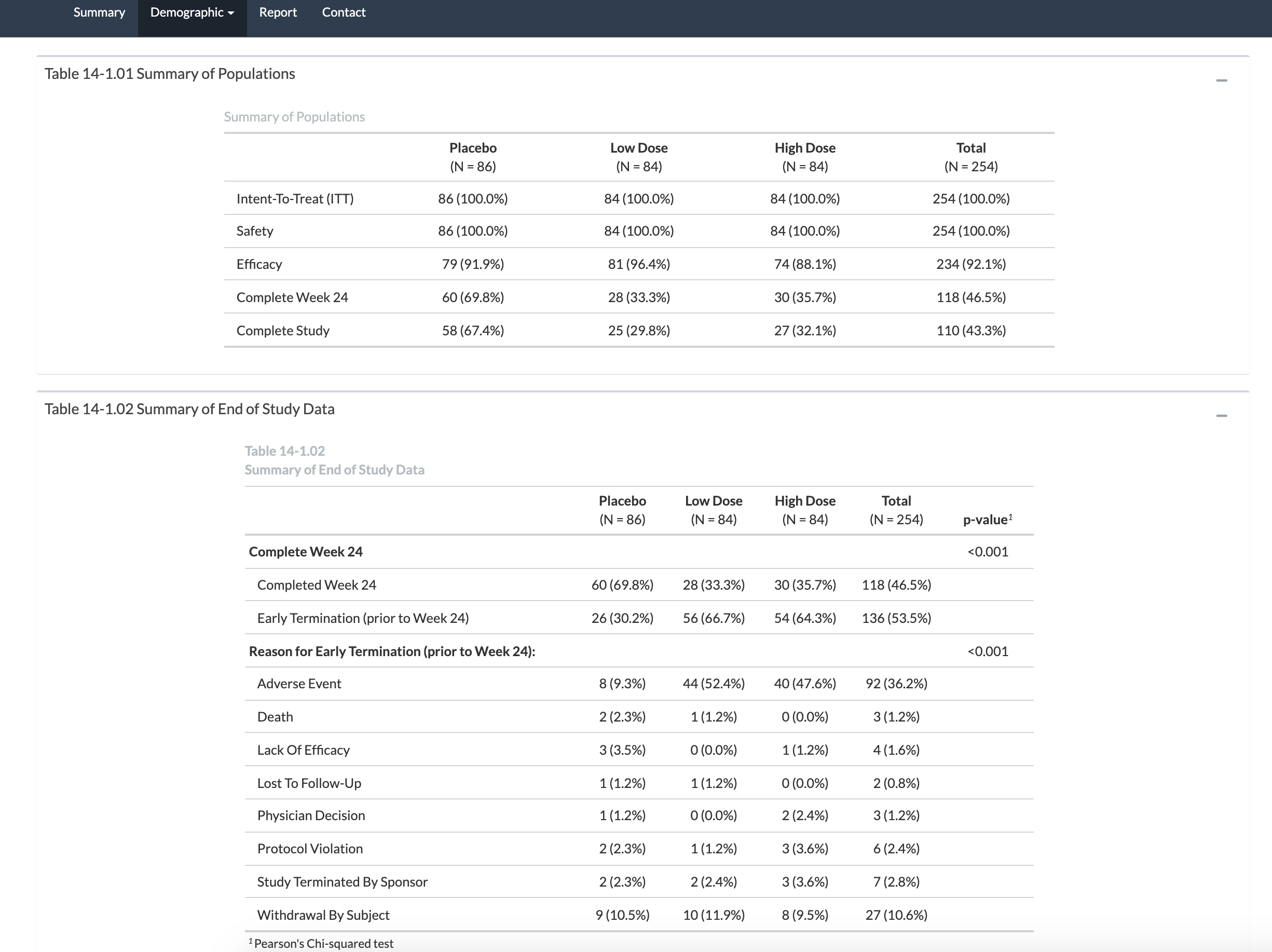Viewport: 1272px width, 952px height.
Task: Open the Contact page
Action: point(344,12)
